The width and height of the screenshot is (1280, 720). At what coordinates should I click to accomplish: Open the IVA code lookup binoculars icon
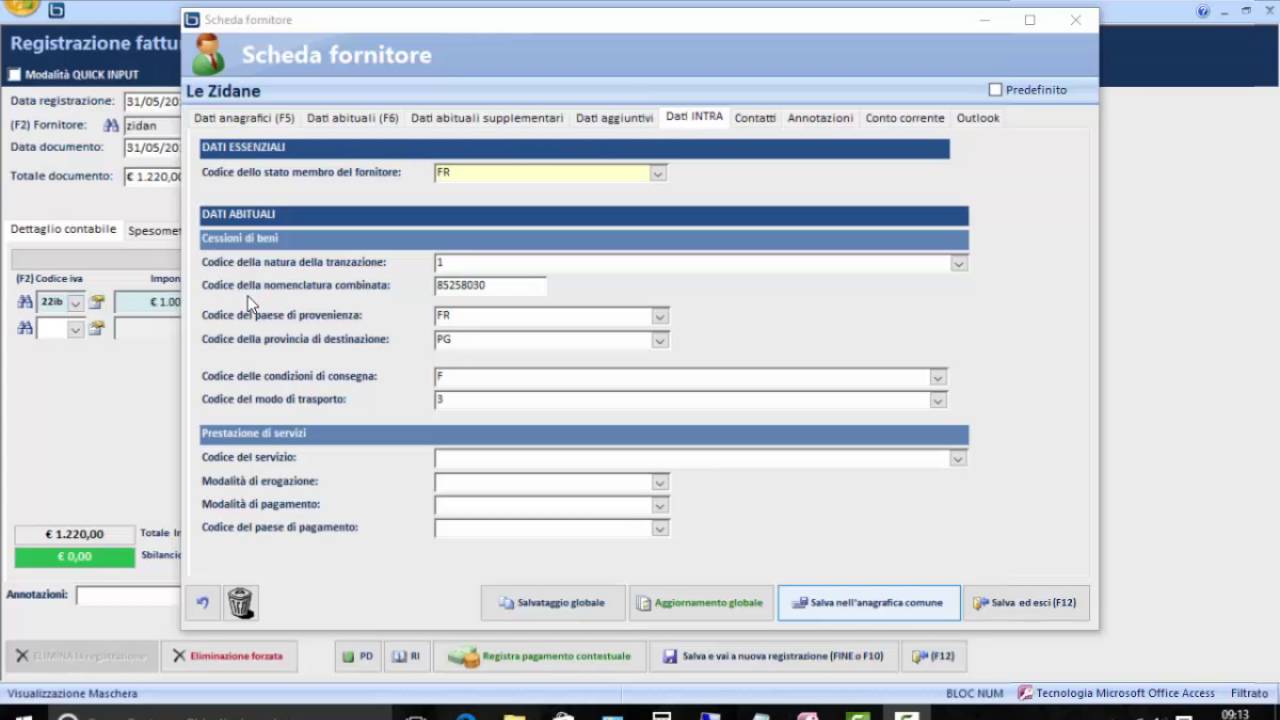coord(24,301)
